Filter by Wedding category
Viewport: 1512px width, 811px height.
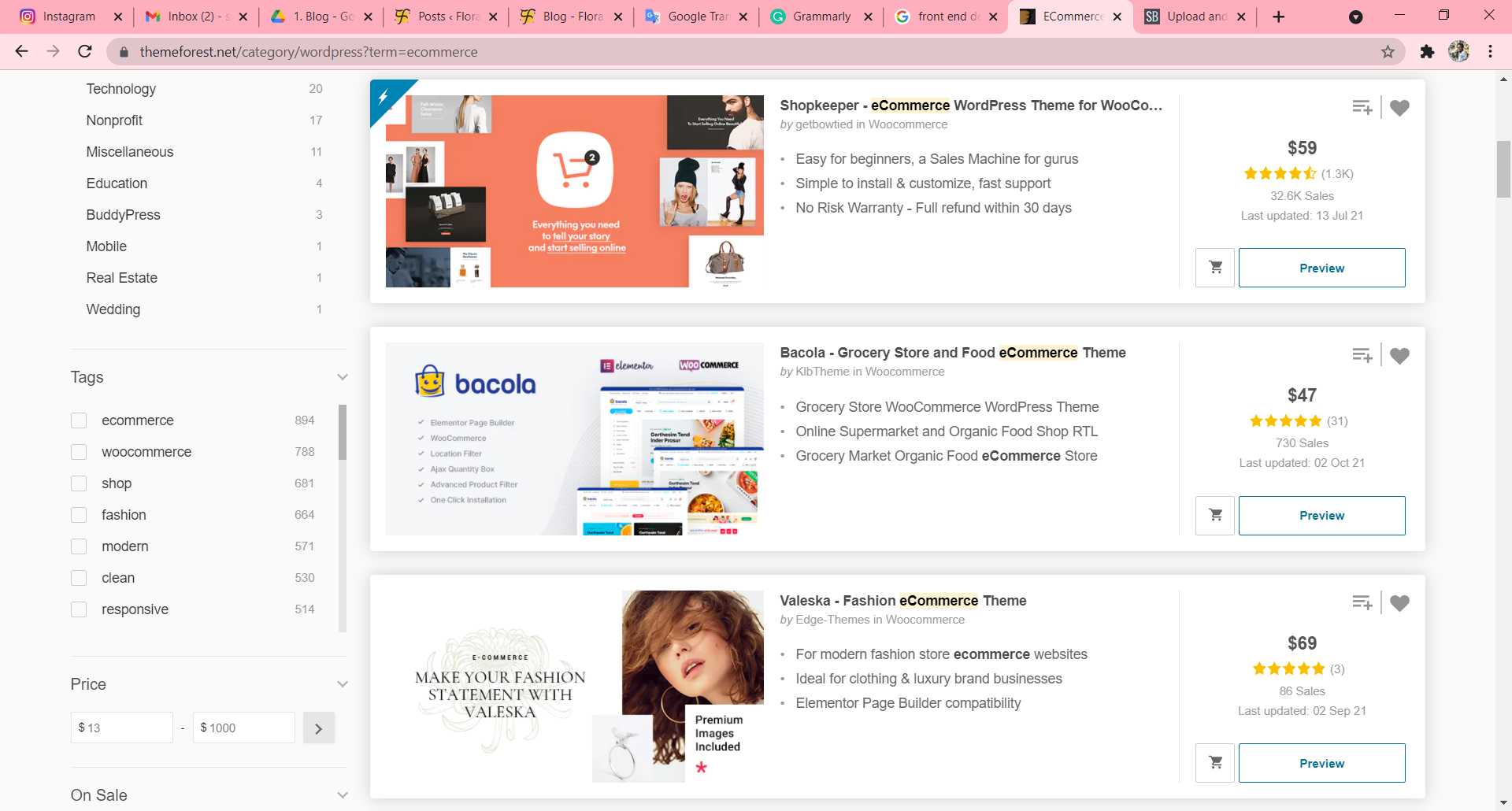pyautogui.click(x=113, y=309)
